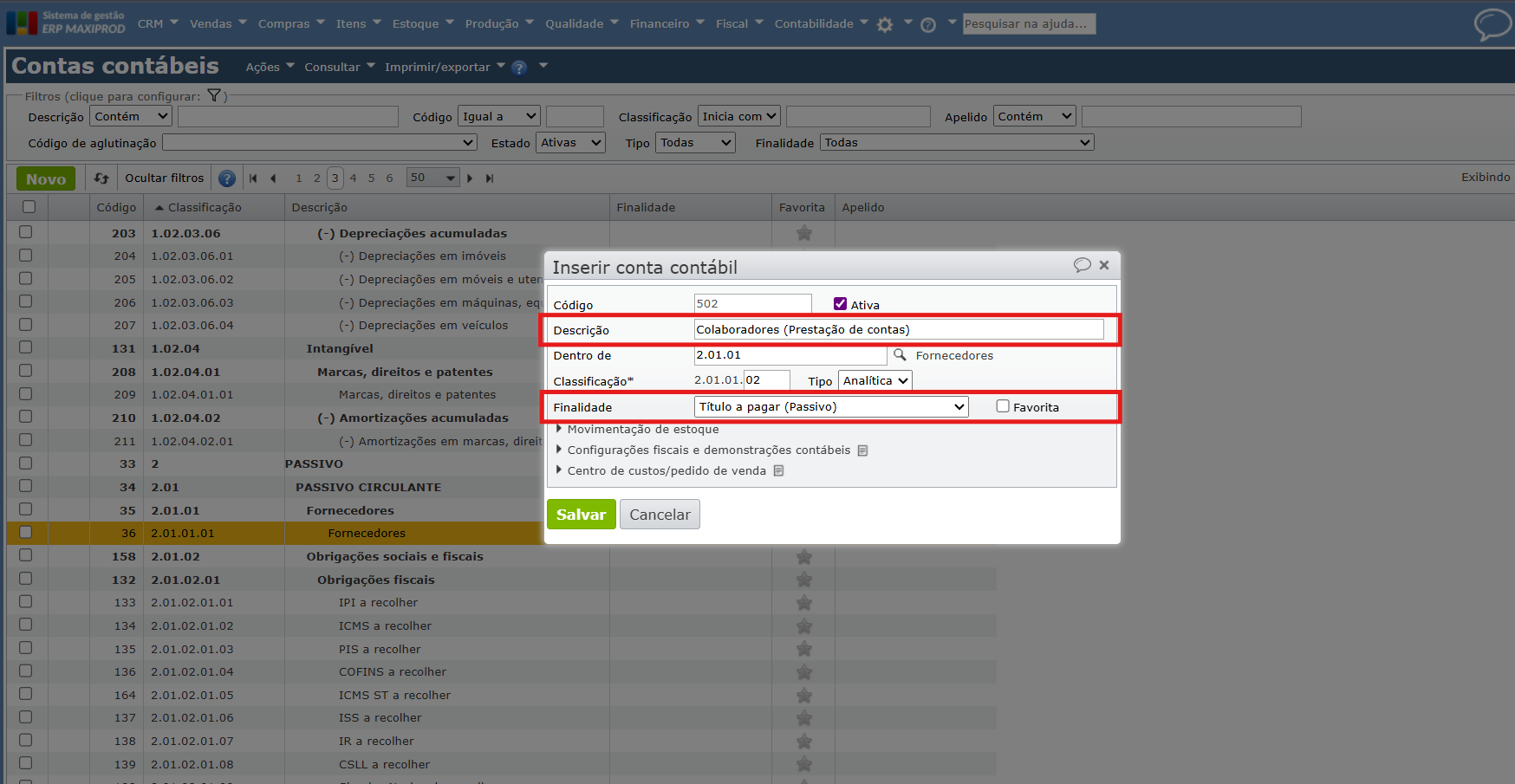Star the IPI a recolher row
The height and width of the screenshot is (784, 1515).
(804, 603)
